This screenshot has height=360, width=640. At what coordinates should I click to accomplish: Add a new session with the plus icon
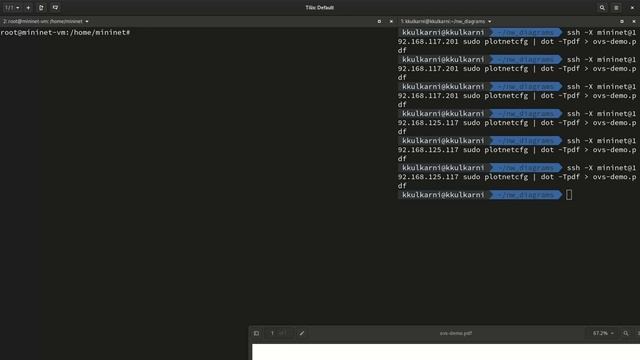point(28,7)
